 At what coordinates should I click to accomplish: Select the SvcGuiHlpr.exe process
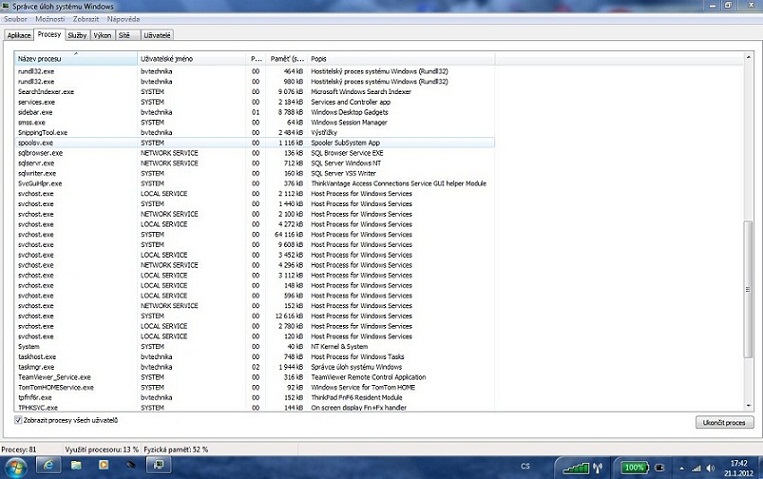tap(255, 184)
